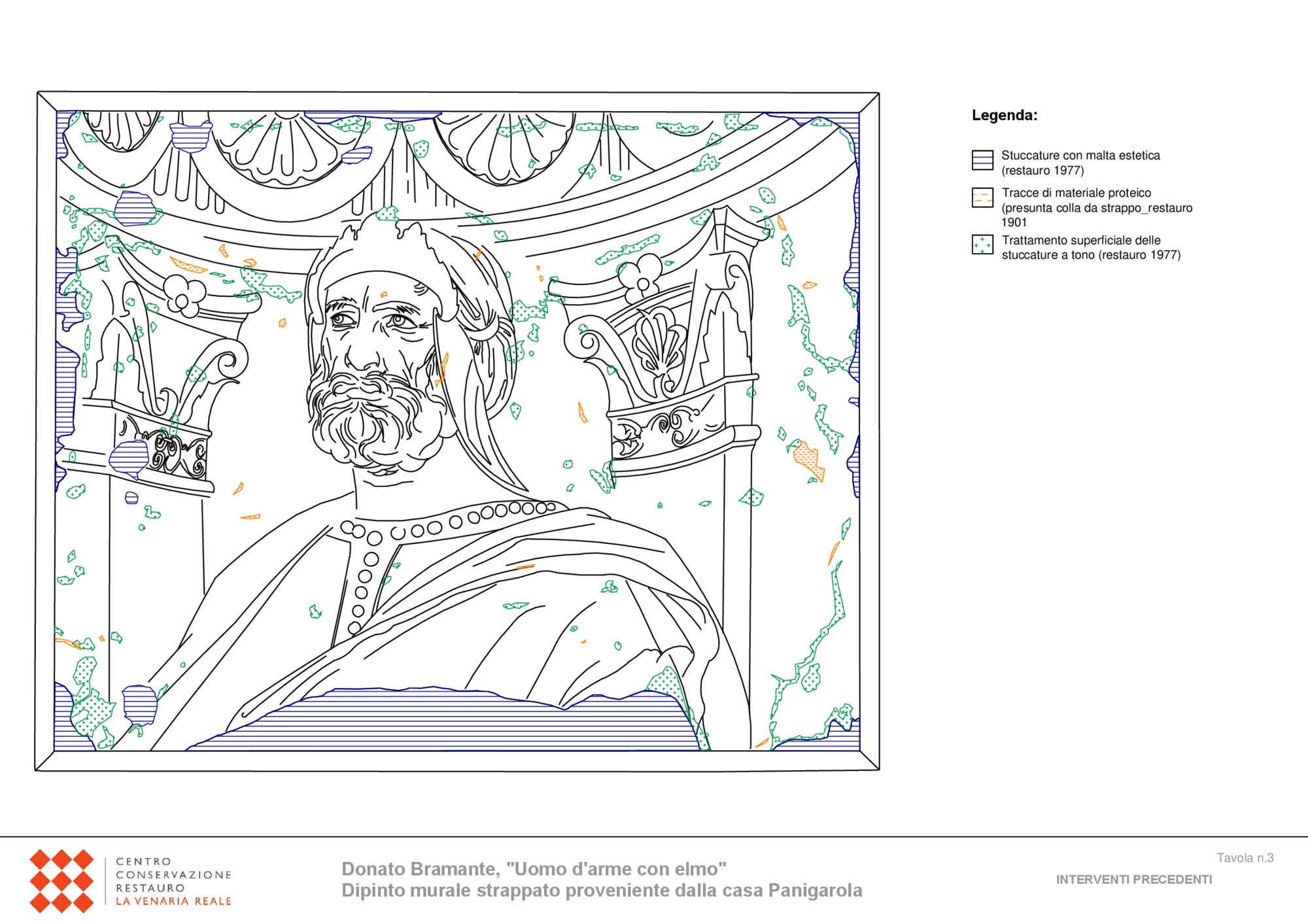
Task: Click the 'Legenda:' heading
Action: [1005, 115]
